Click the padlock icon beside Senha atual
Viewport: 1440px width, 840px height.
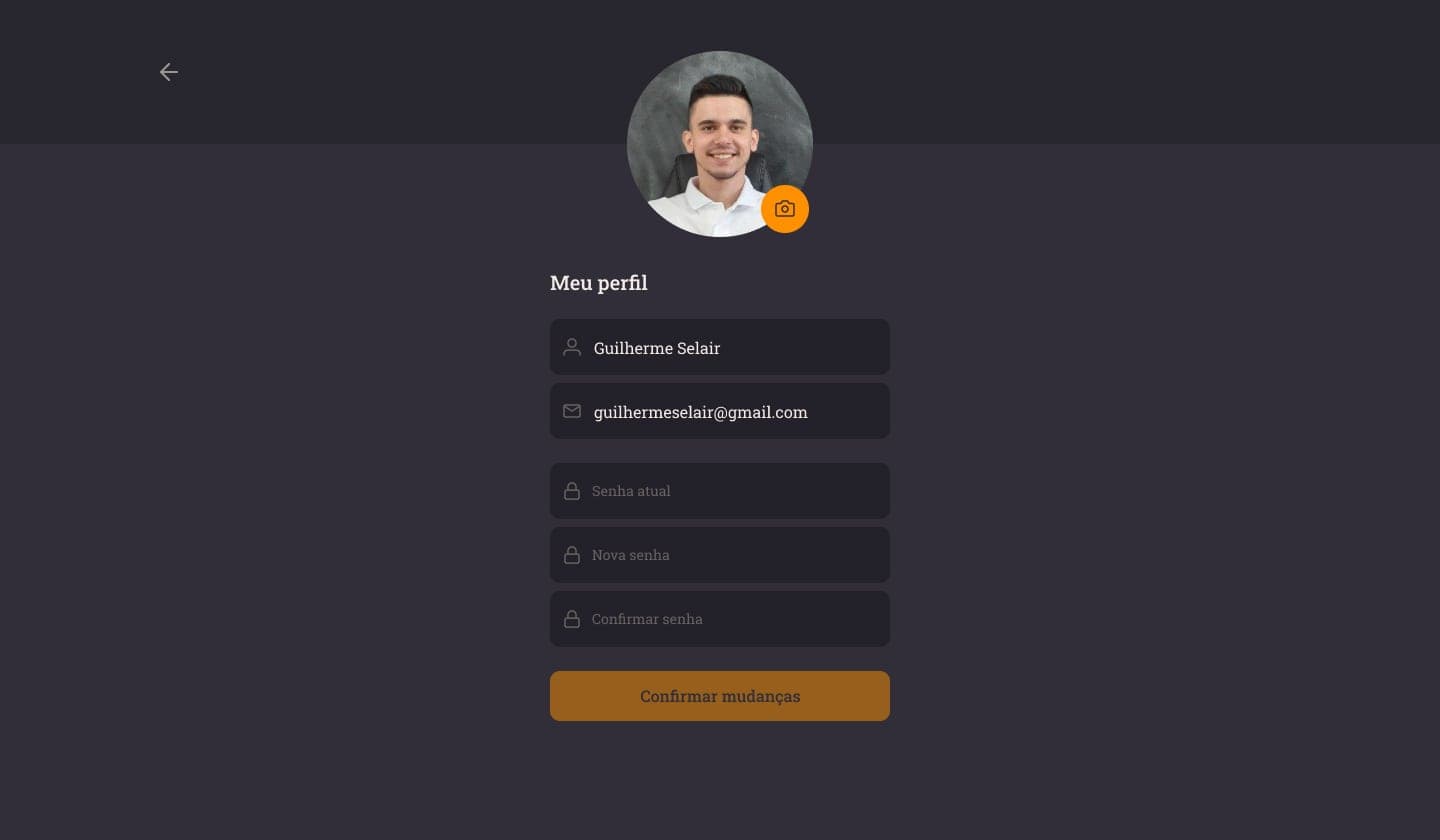[x=572, y=491]
